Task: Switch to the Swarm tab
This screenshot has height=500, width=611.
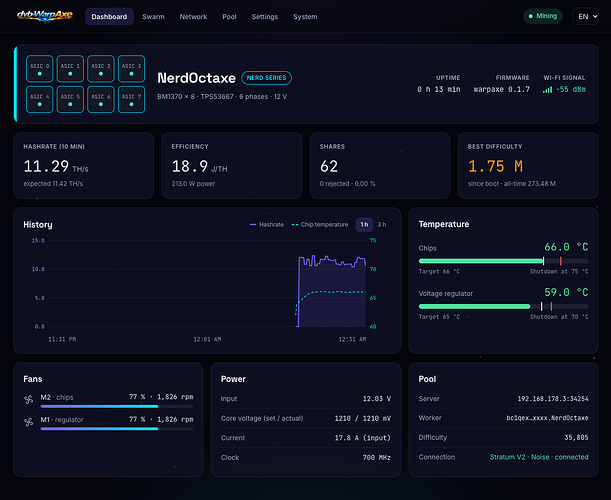Action: point(153,17)
